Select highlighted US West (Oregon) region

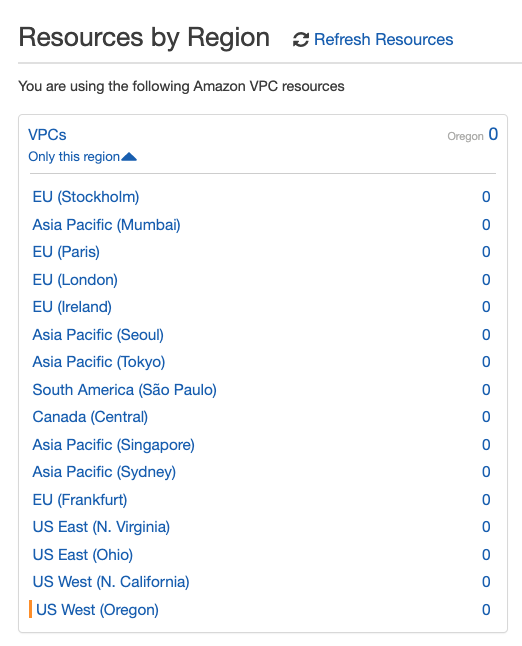pos(97,610)
